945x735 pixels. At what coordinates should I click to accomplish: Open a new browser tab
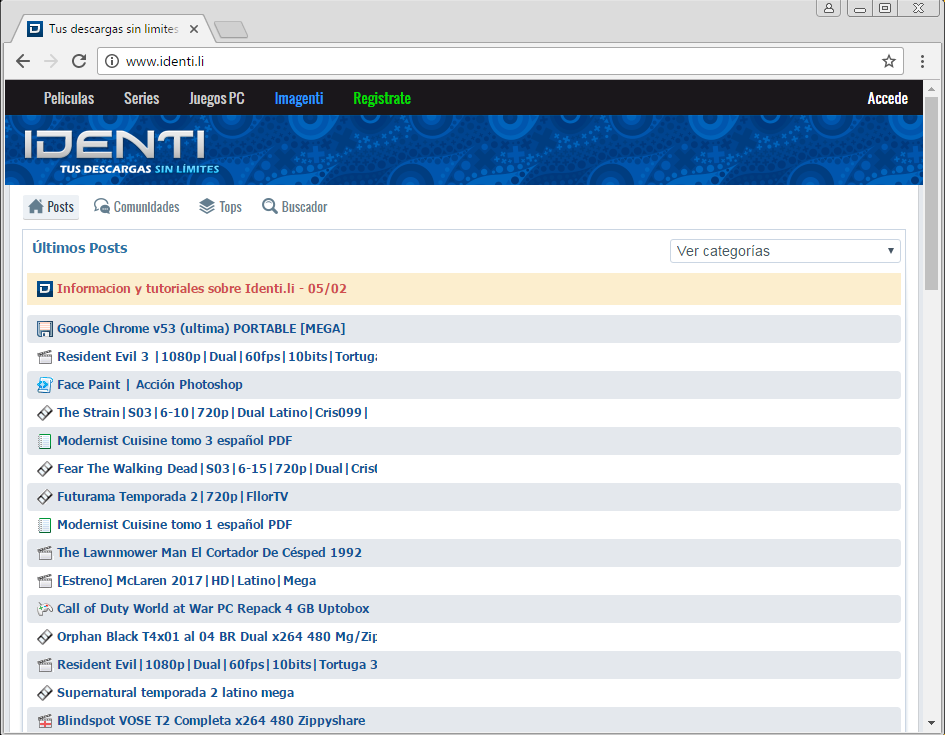click(x=231, y=29)
